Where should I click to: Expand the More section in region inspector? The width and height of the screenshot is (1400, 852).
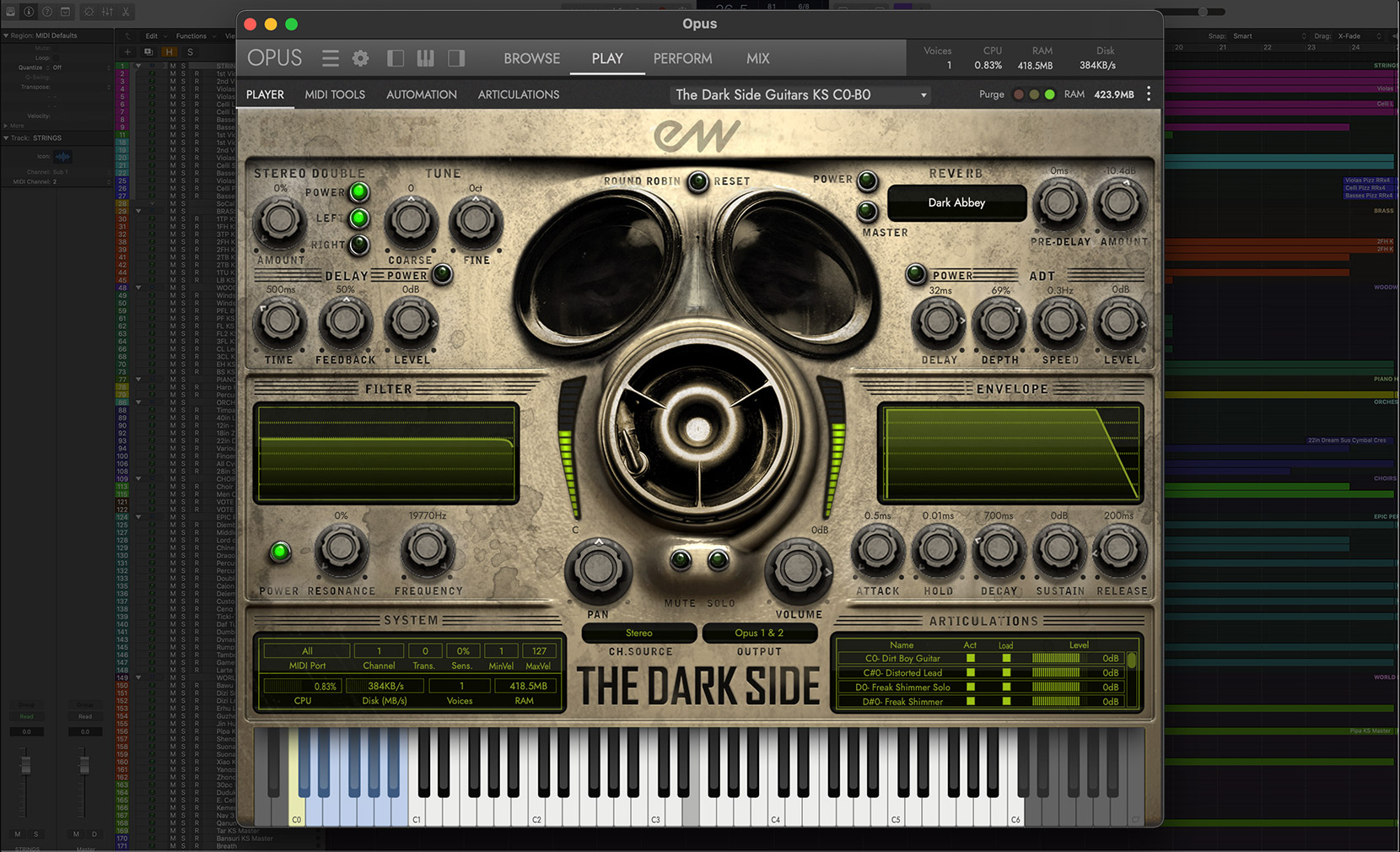(6, 126)
